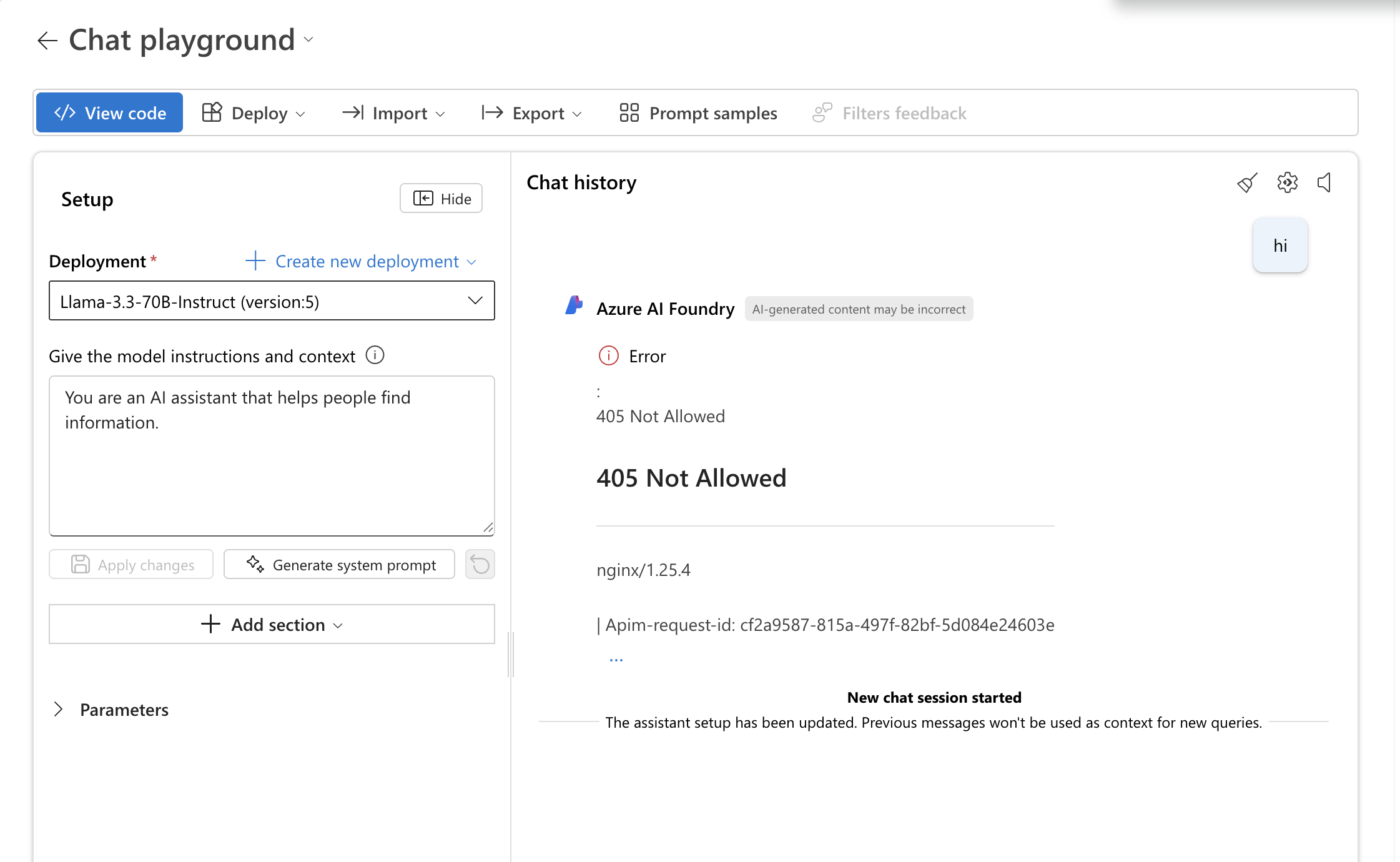The width and height of the screenshot is (1400, 862).
Task: Click info icon beside model instructions label
Action: coord(375,355)
